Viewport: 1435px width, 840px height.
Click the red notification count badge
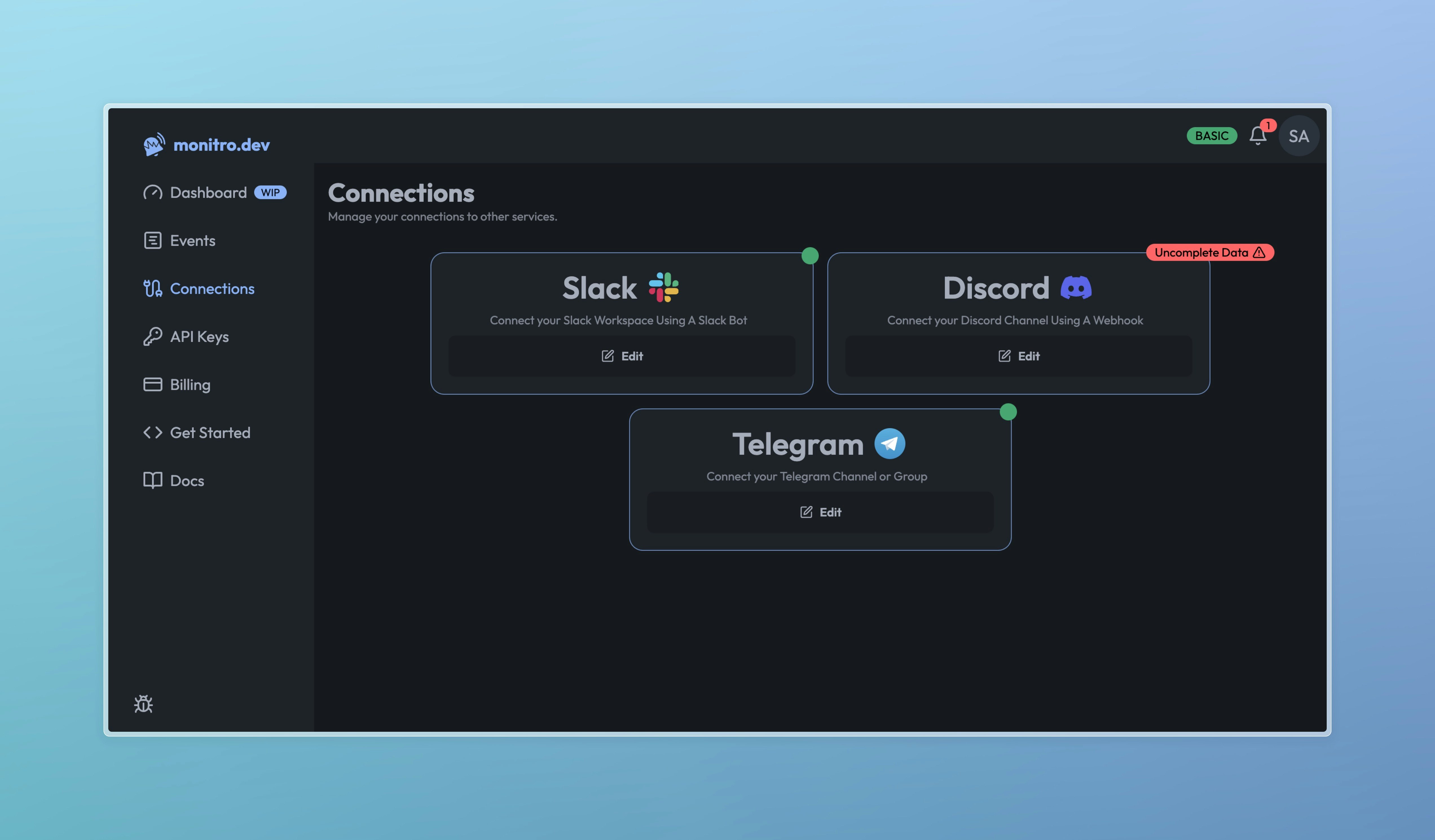pos(1268,125)
